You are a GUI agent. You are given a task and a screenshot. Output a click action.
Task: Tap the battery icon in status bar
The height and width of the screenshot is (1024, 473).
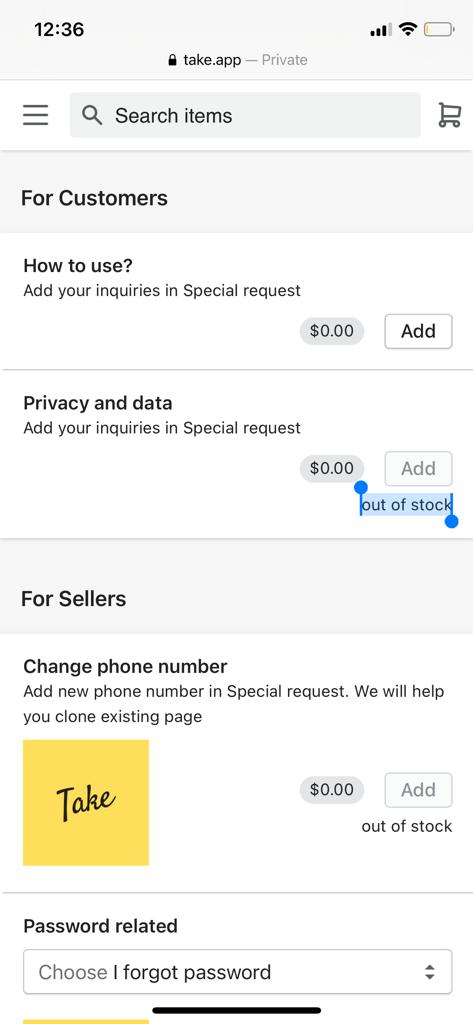tap(438, 29)
